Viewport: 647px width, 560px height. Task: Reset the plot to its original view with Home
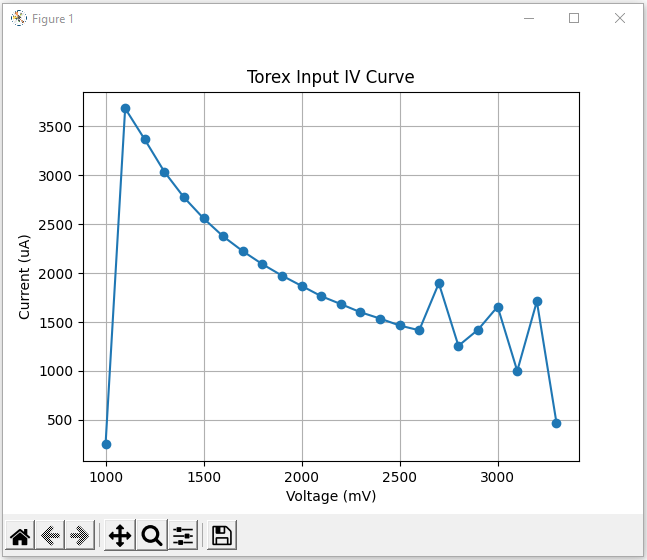20,536
